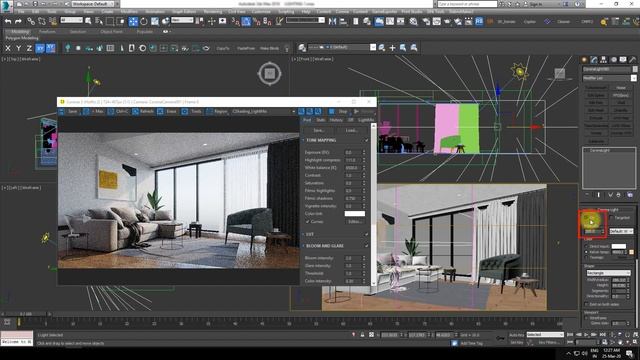Open the render element channel dropdown

263,111
